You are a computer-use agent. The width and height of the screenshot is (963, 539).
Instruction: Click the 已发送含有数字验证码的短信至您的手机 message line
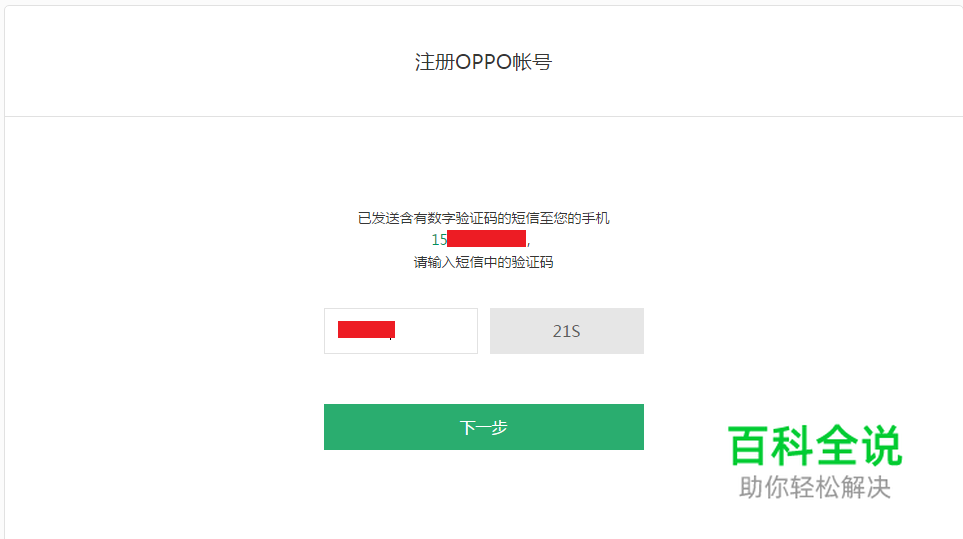tap(483, 218)
